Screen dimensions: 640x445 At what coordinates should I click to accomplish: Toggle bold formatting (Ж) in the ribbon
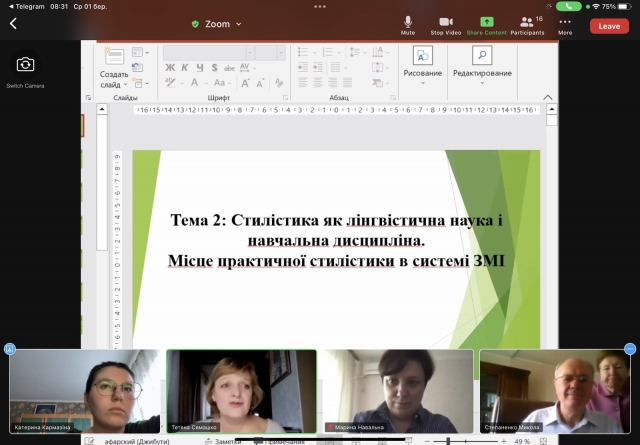pos(171,67)
